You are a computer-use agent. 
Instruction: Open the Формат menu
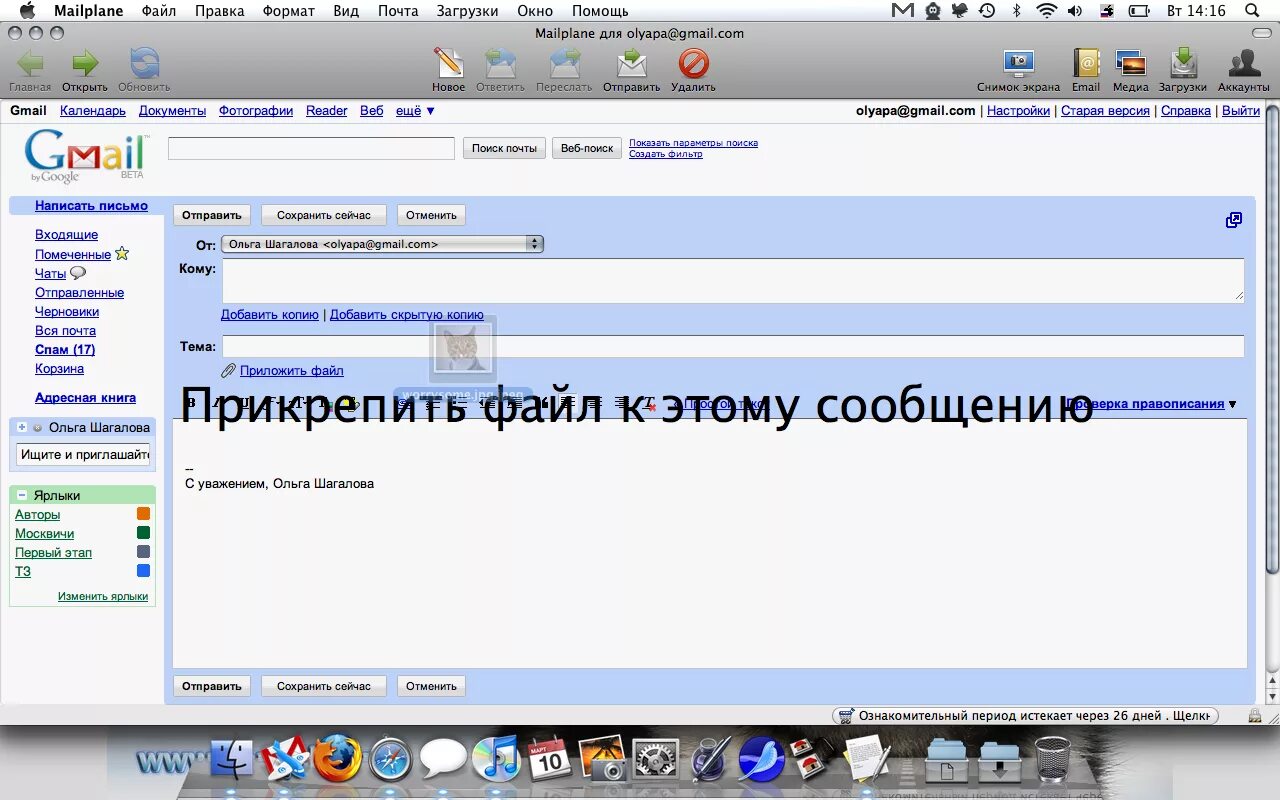(289, 11)
